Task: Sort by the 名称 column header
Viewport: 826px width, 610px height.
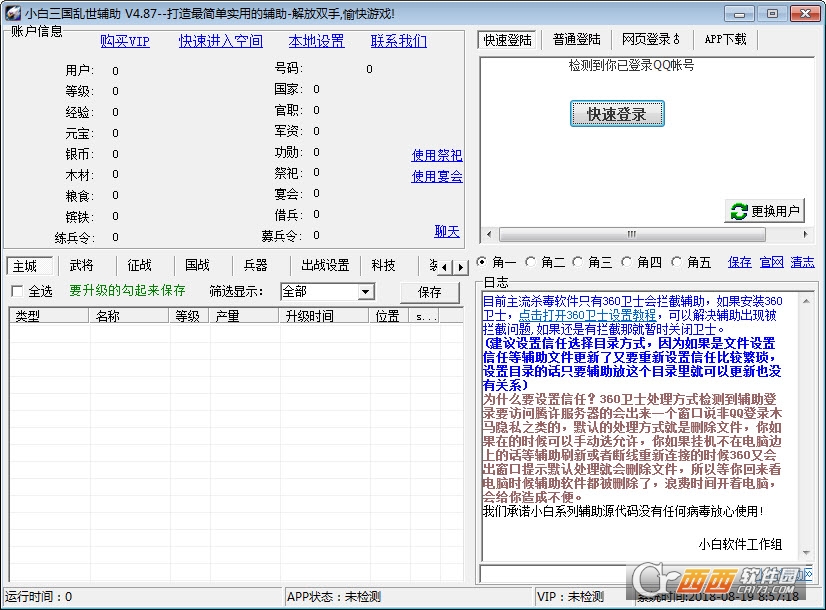Action: click(x=129, y=316)
